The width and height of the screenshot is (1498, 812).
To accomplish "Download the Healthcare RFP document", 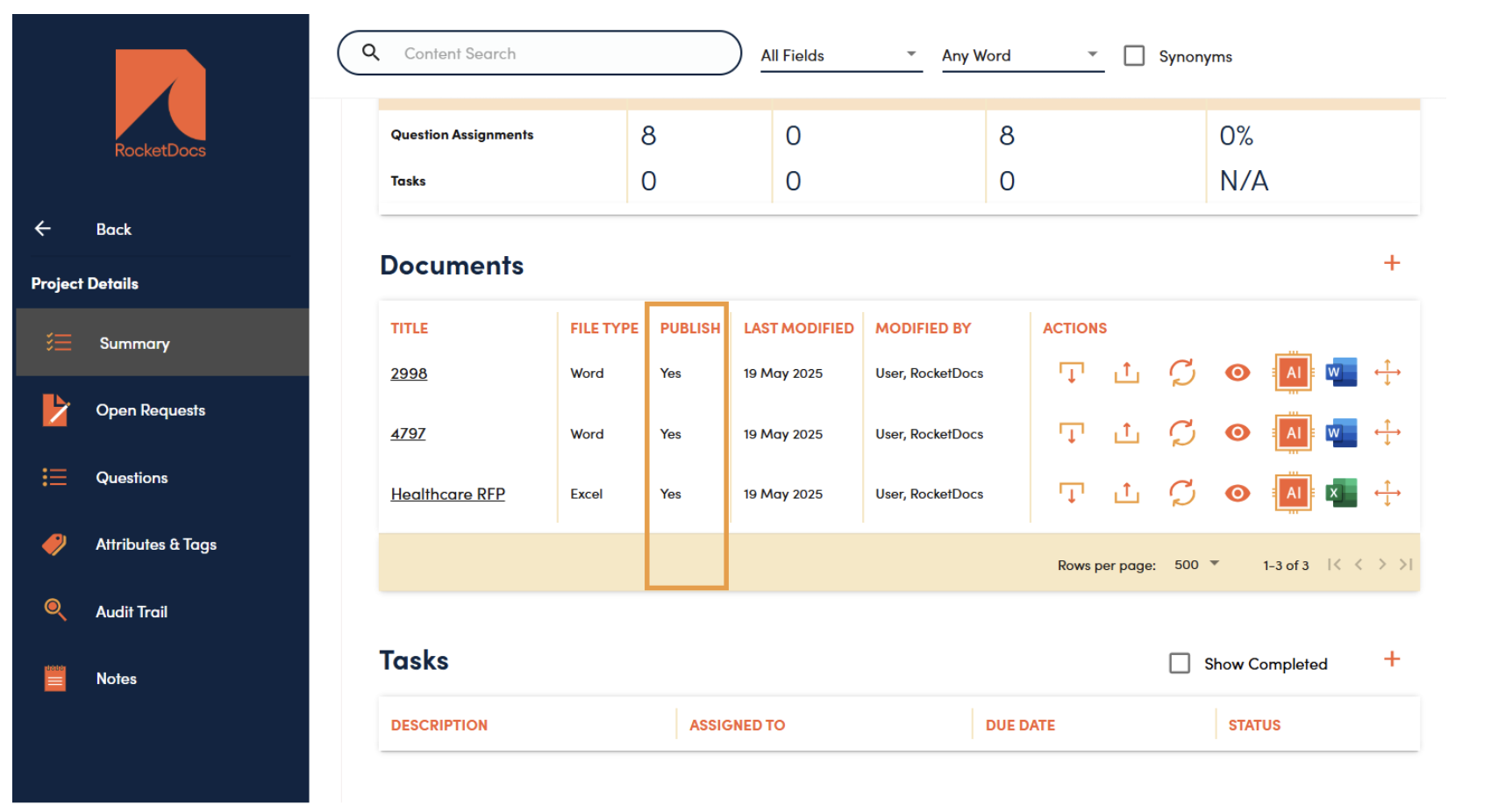I will tap(1071, 493).
